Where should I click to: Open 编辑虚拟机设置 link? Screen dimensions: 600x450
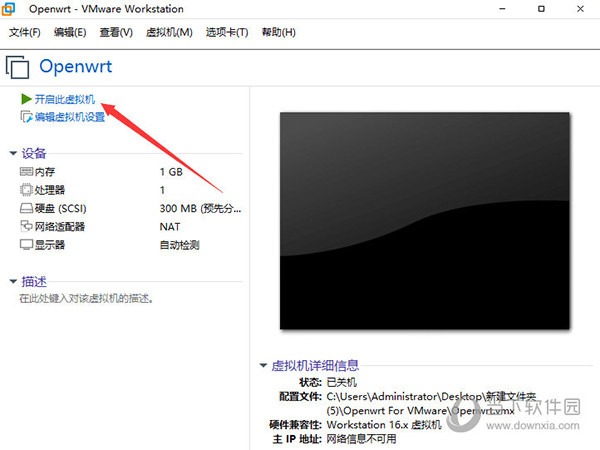click(70, 117)
